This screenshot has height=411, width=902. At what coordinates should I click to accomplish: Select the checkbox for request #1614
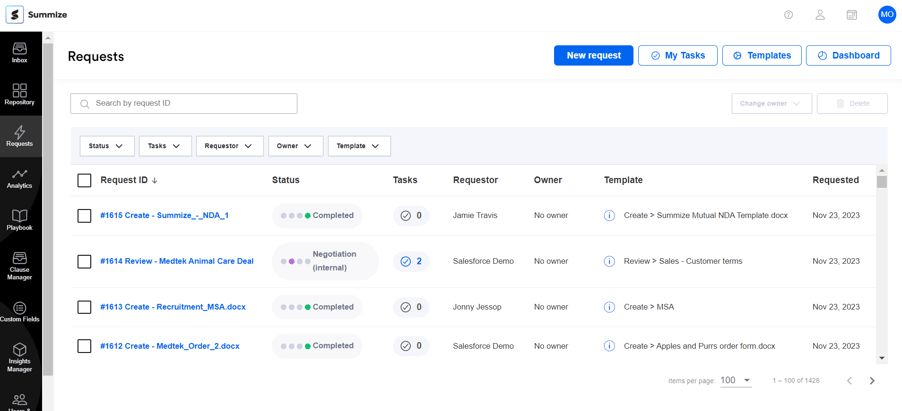(84, 261)
